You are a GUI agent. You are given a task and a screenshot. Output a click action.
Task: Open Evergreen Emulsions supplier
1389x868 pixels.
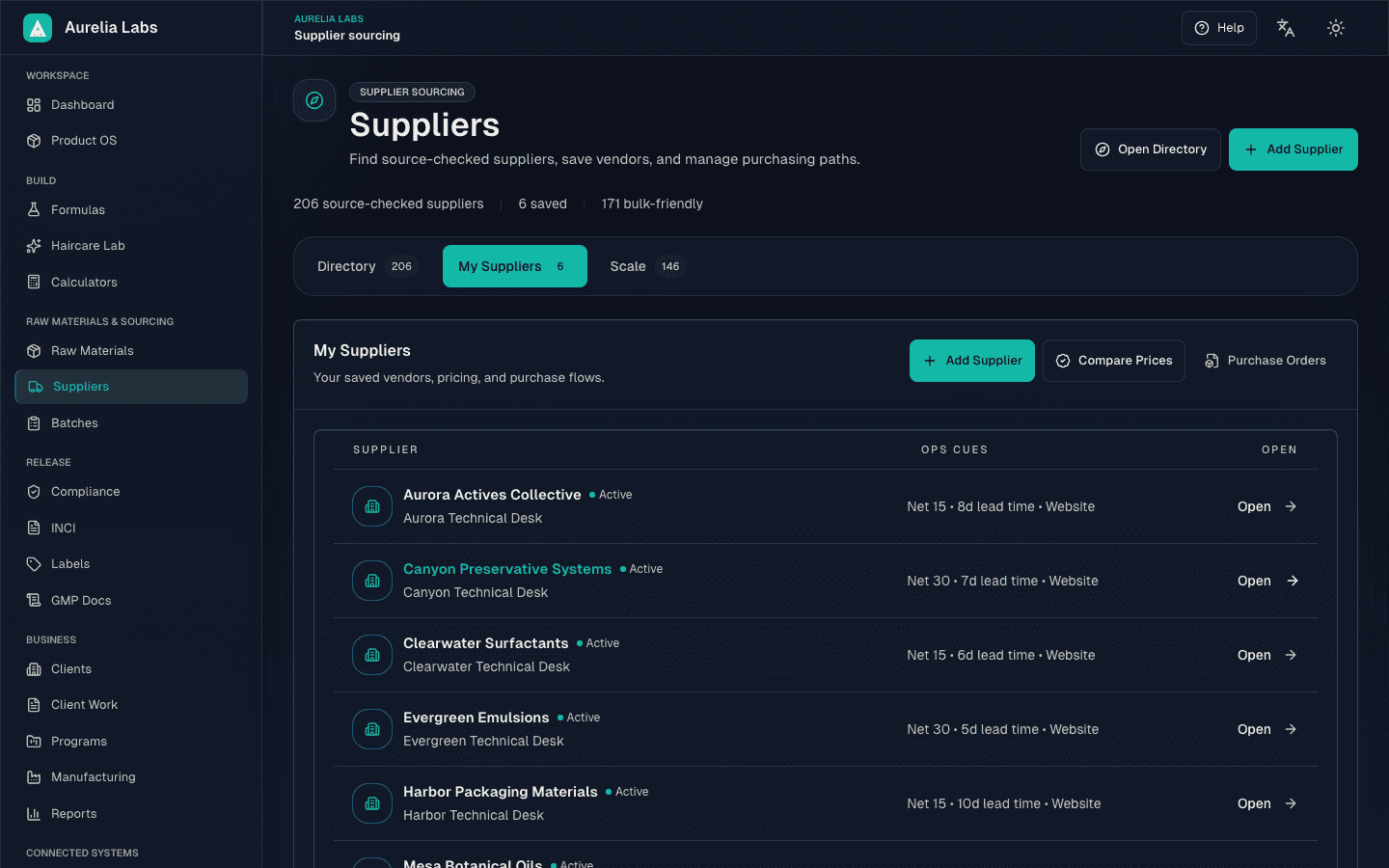click(x=1267, y=729)
